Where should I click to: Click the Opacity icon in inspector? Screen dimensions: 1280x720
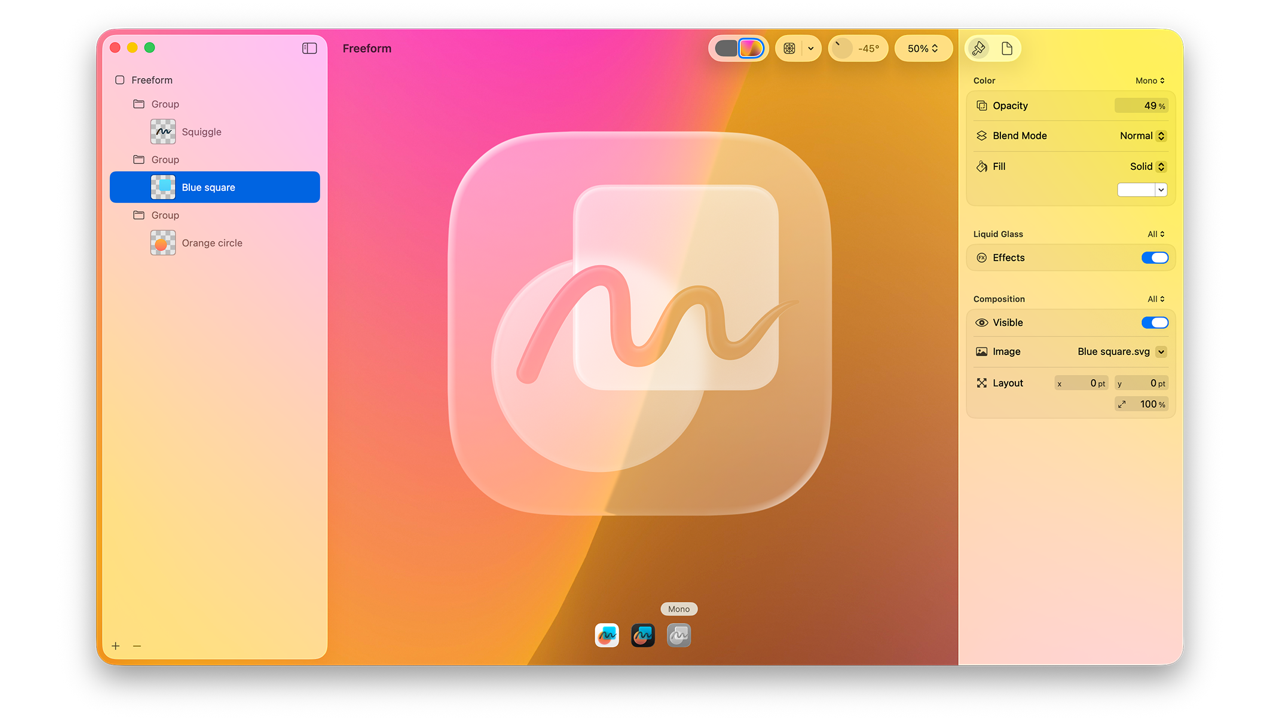[x=982, y=106]
